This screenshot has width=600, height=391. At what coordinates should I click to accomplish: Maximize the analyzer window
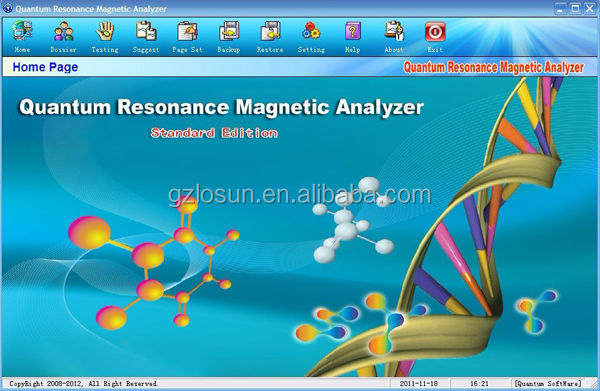pyautogui.click(x=575, y=8)
